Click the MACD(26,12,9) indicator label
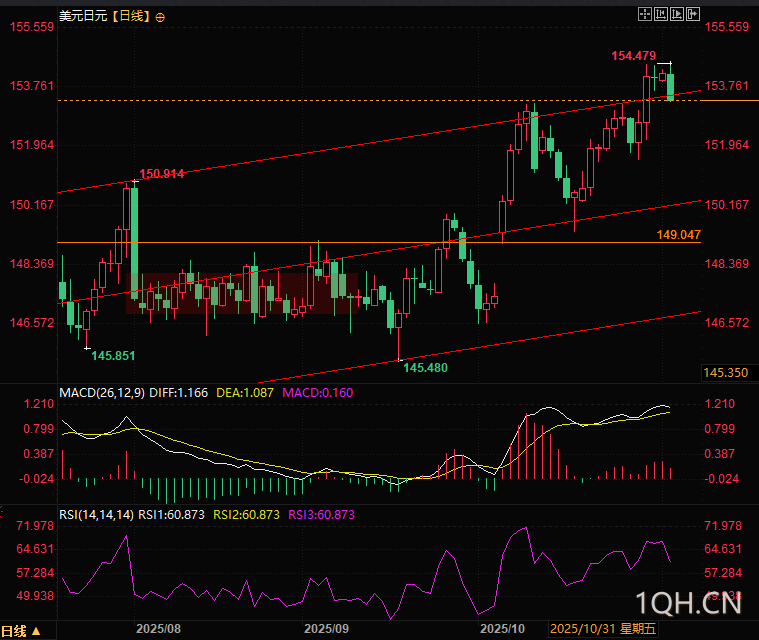Screen dimensions: 759x640 click(x=102, y=393)
